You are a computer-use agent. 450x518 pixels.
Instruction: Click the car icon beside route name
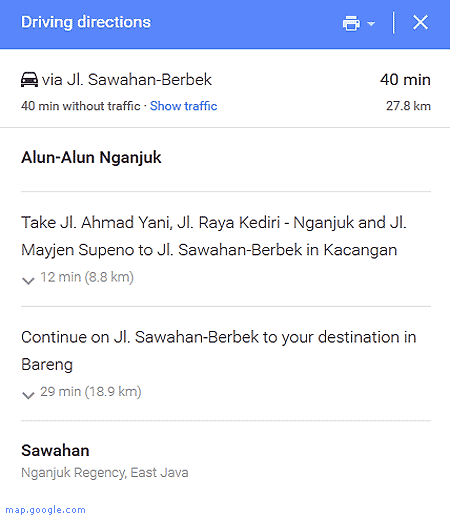click(29, 80)
